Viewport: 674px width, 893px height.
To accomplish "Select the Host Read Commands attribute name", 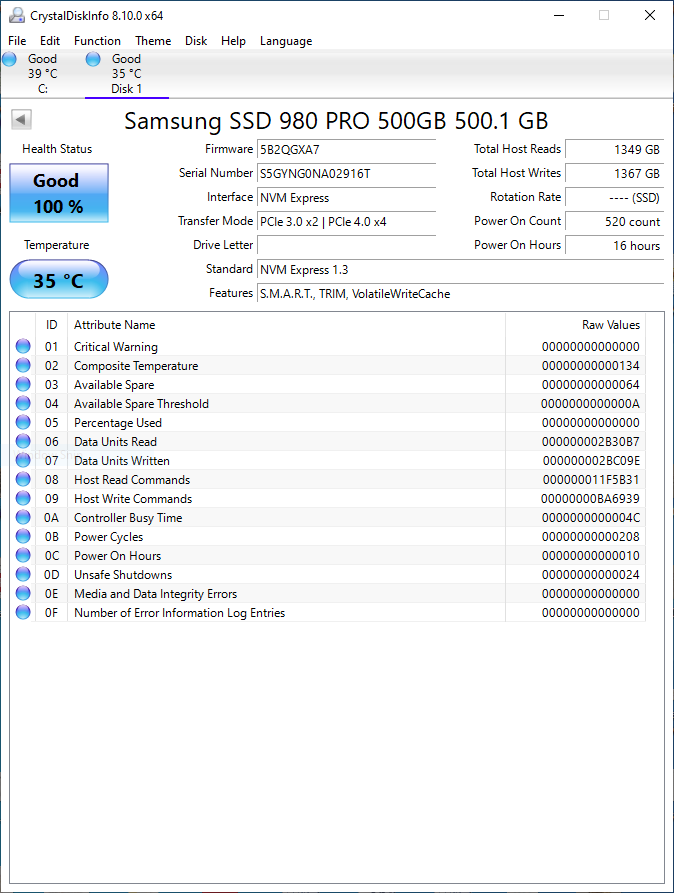I will pyautogui.click(x=132, y=480).
